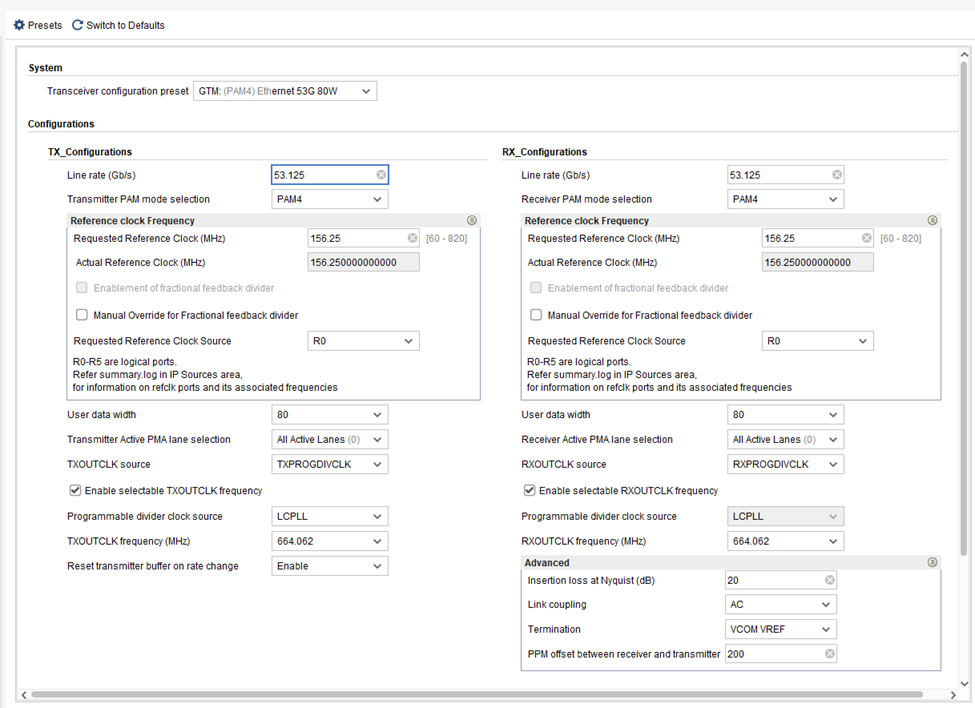Click the Presets gear icon
This screenshot has height=708, width=975.
[19, 25]
